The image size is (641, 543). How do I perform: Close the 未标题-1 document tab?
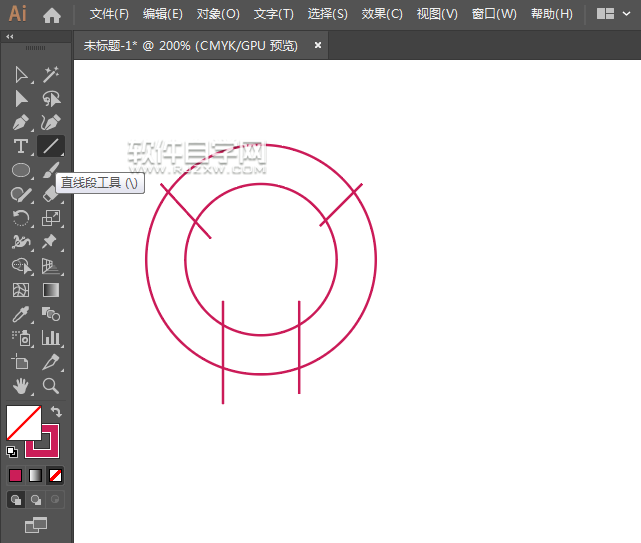point(318,45)
